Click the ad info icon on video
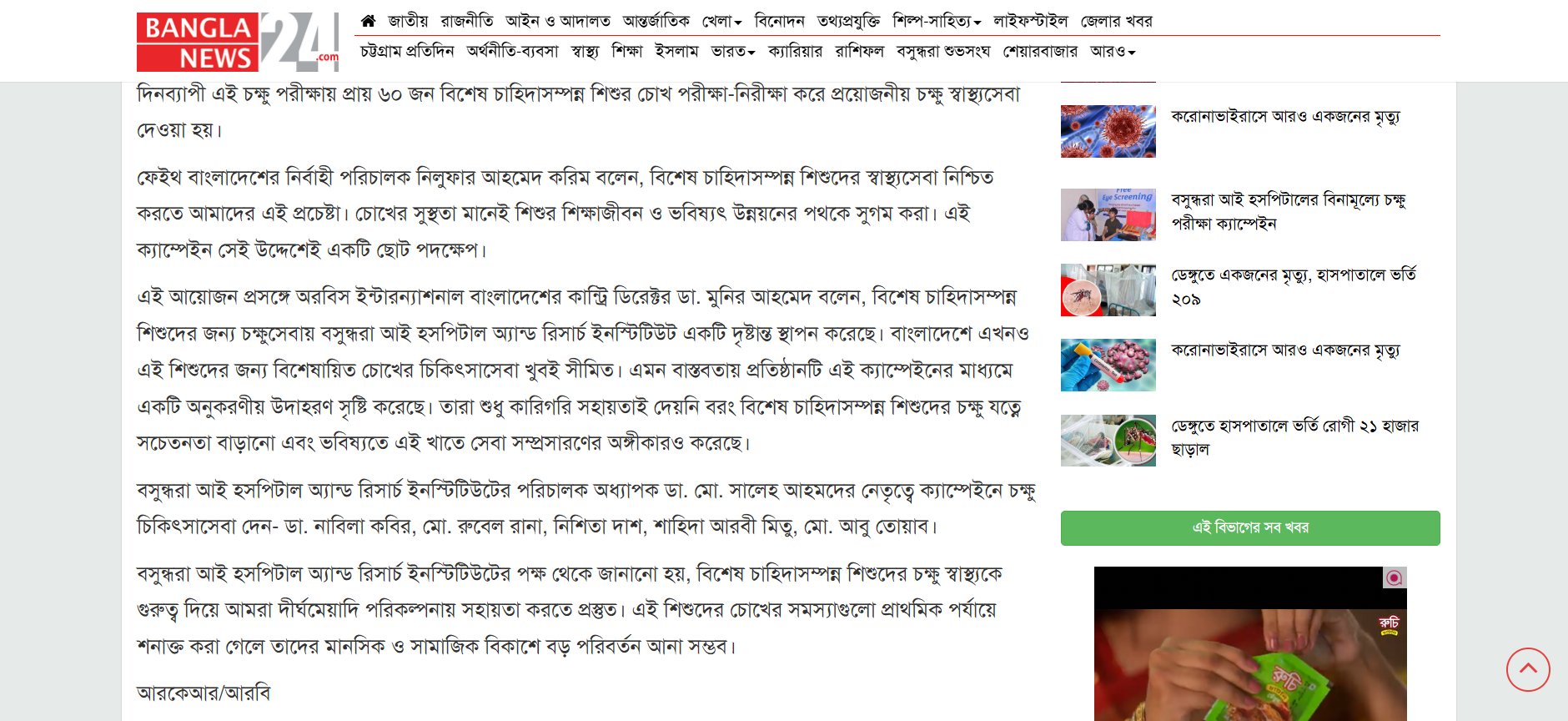The height and width of the screenshot is (721, 1568). 1395,577
